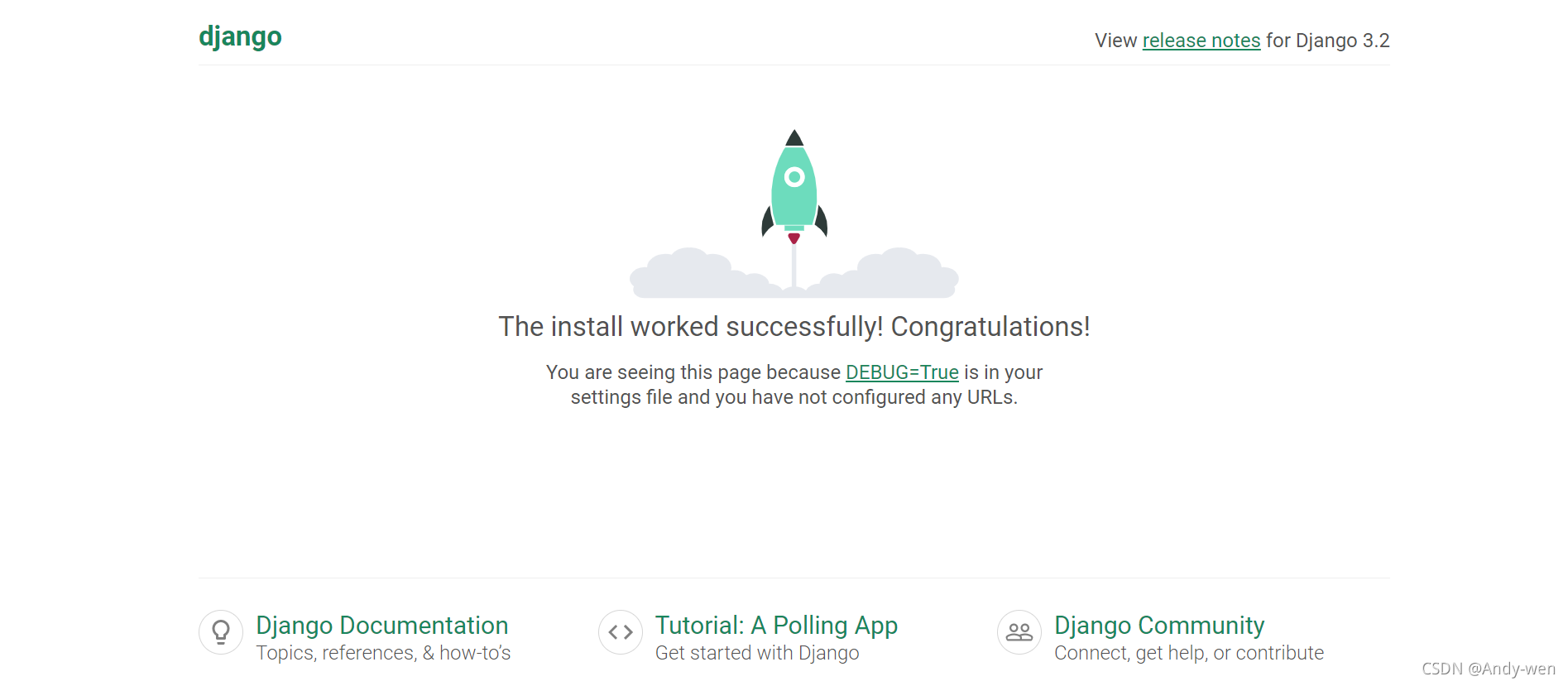Click the lightbulb icon beside Django Documentation
Image resolution: width=1568 pixels, height=686 pixels.
(221, 632)
